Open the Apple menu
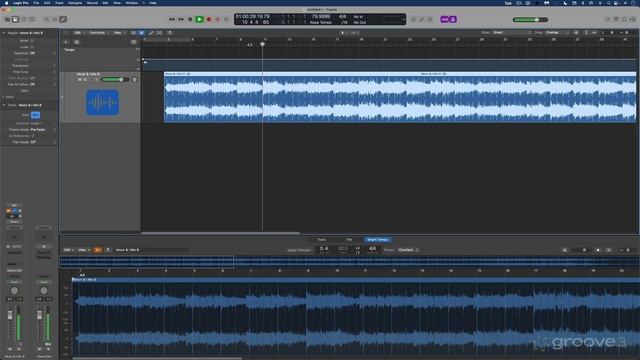Viewport: 640px width, 360px height. [6, 3]
